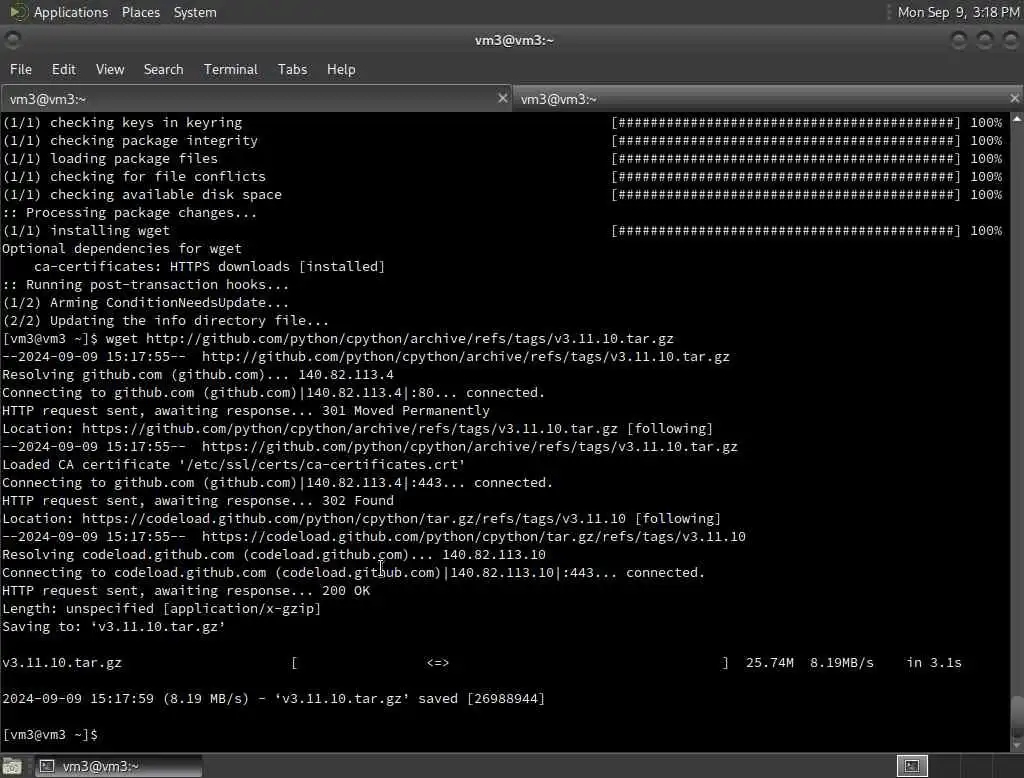This screenshot has height=778, width=1024.
Task: Click the wget command line text
Action: [x=389, y=338]
